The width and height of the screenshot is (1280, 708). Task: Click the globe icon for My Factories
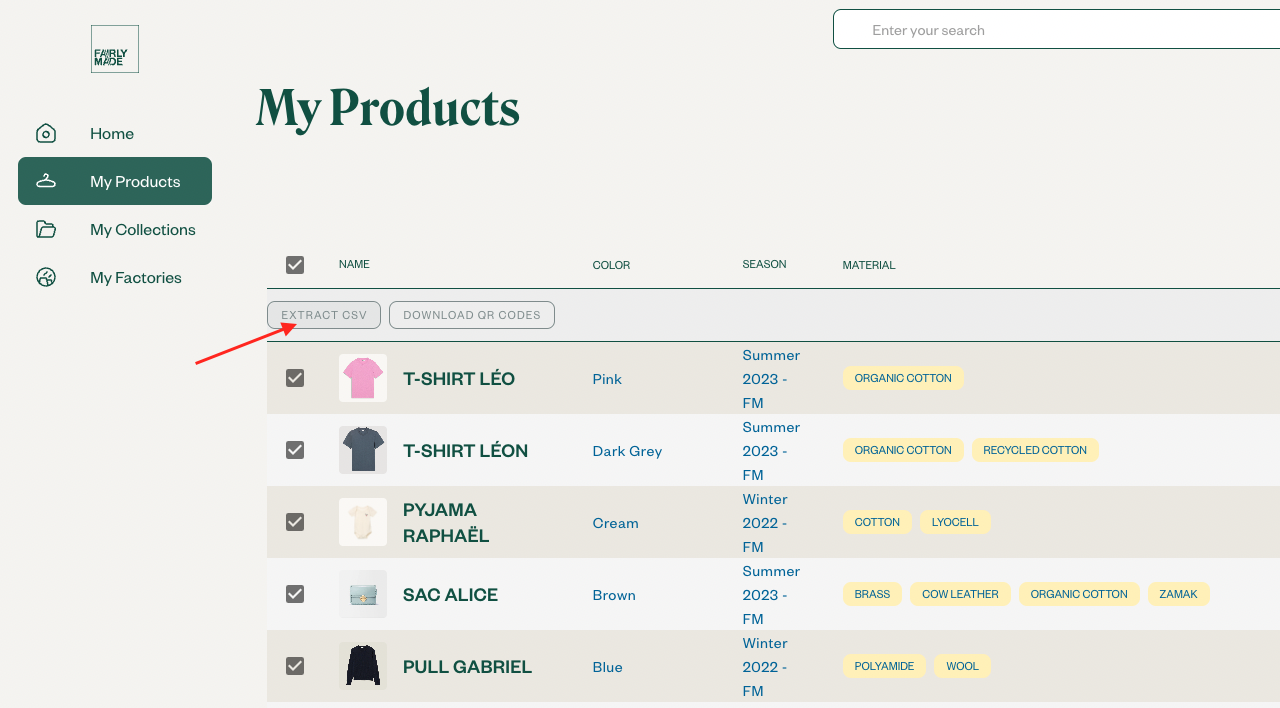click(46, 277)
